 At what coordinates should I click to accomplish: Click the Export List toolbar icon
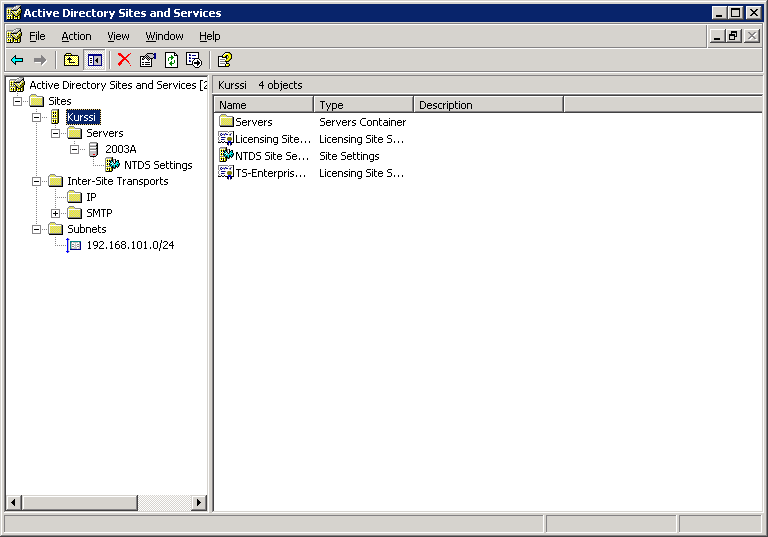(x=194, y=60)
